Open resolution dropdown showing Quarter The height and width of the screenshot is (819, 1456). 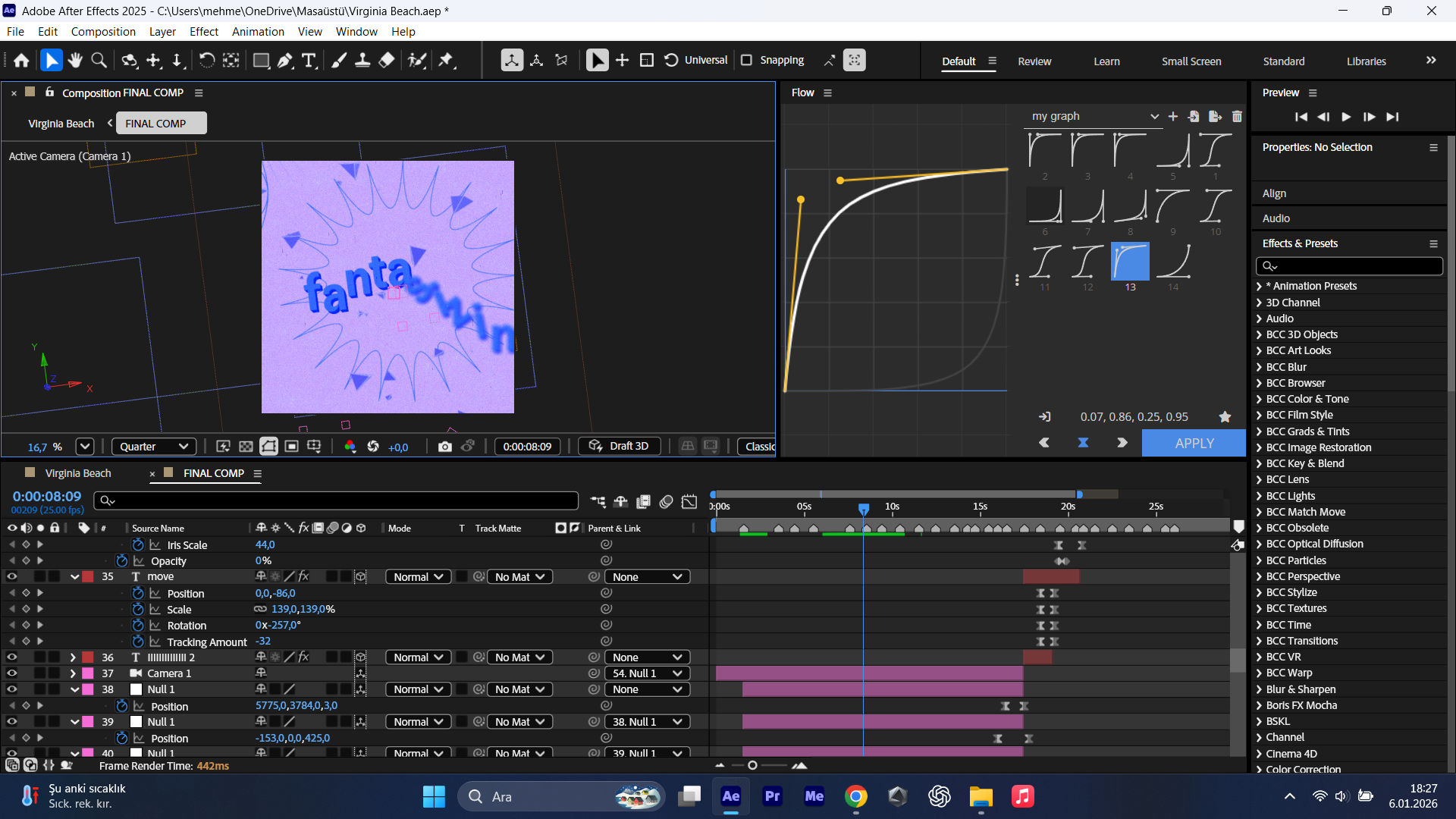pyautogui.click(x=154, y=447)
